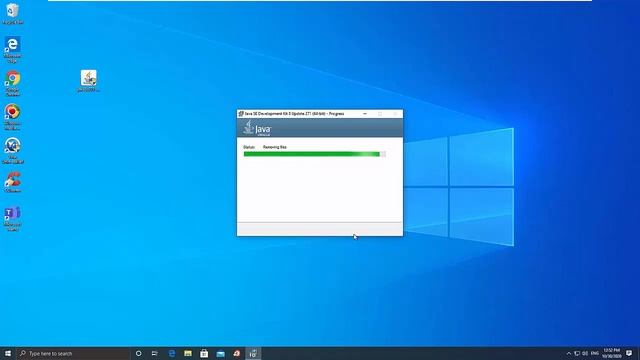The image size is (640, 360).
Task: Select the Java JDK installer file on desktop
Action: pos(88,80)
